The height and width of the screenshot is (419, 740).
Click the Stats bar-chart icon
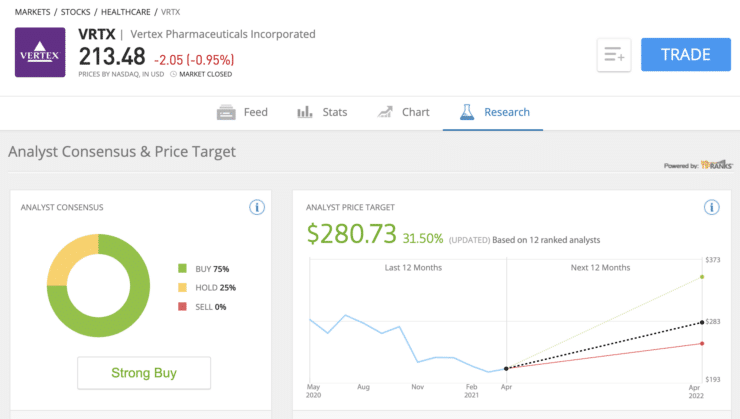tap(304, 112)
